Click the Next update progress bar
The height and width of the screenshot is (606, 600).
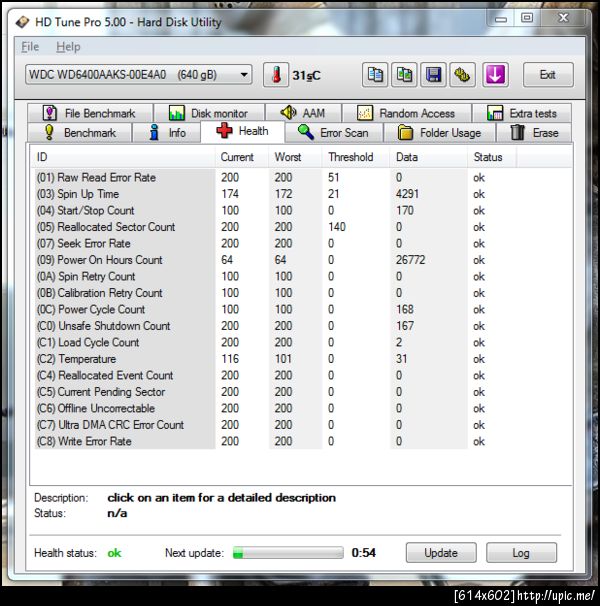point(288,553)
